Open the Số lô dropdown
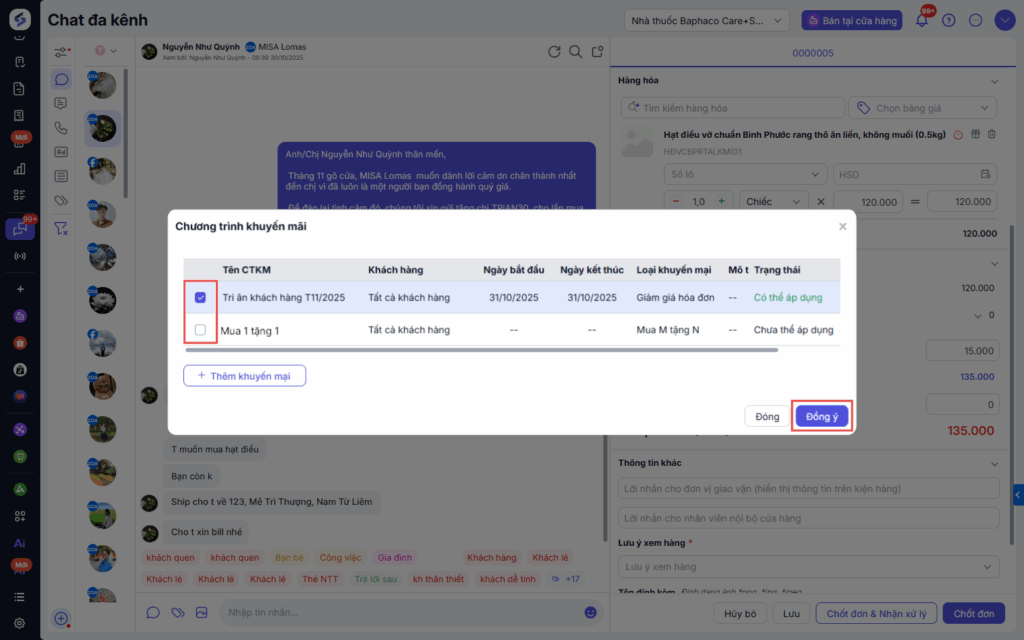Viewport: 1024px width, 640px height. pos(745,174)
